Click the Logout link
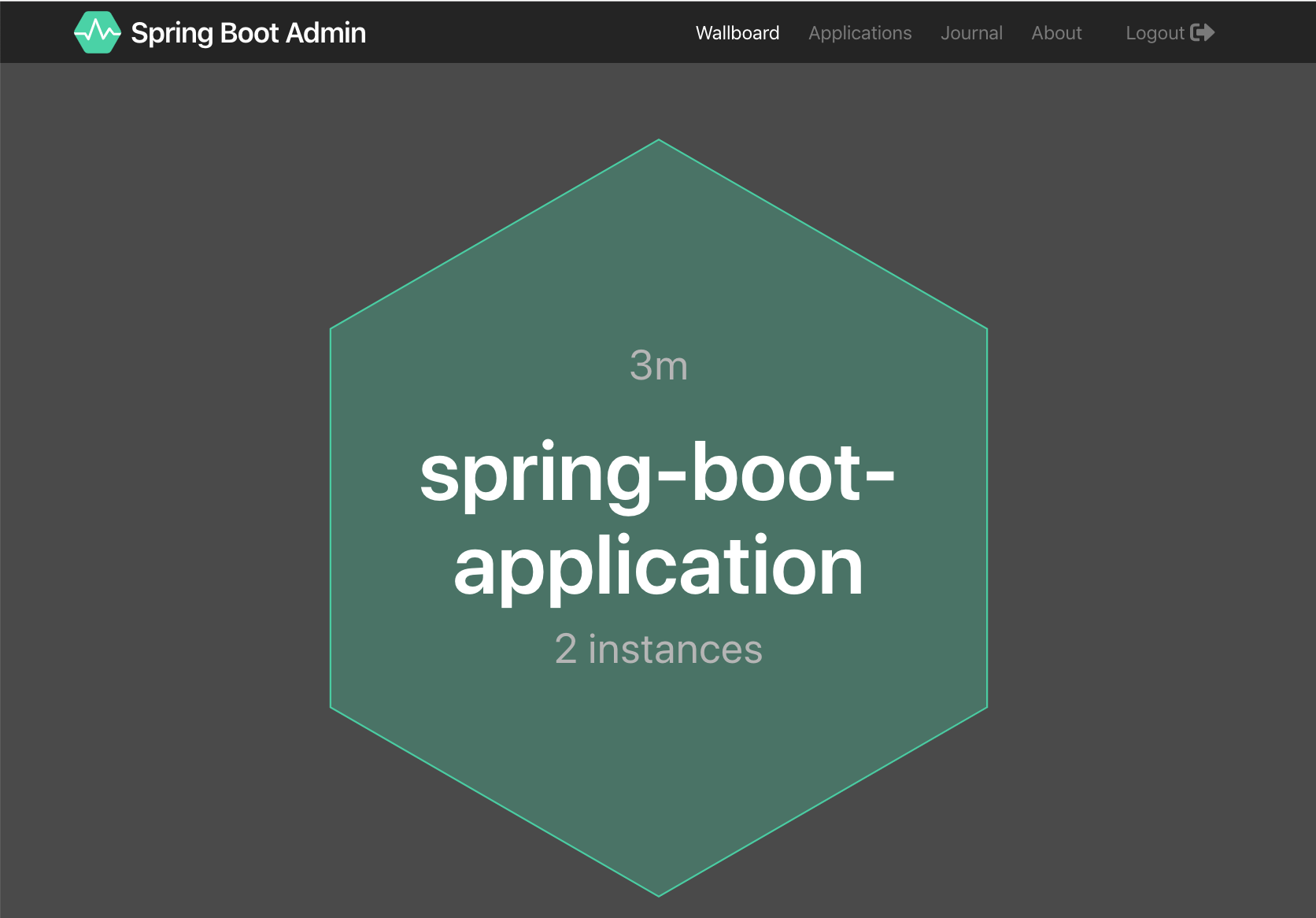1316x918 pixels. 1170,33
